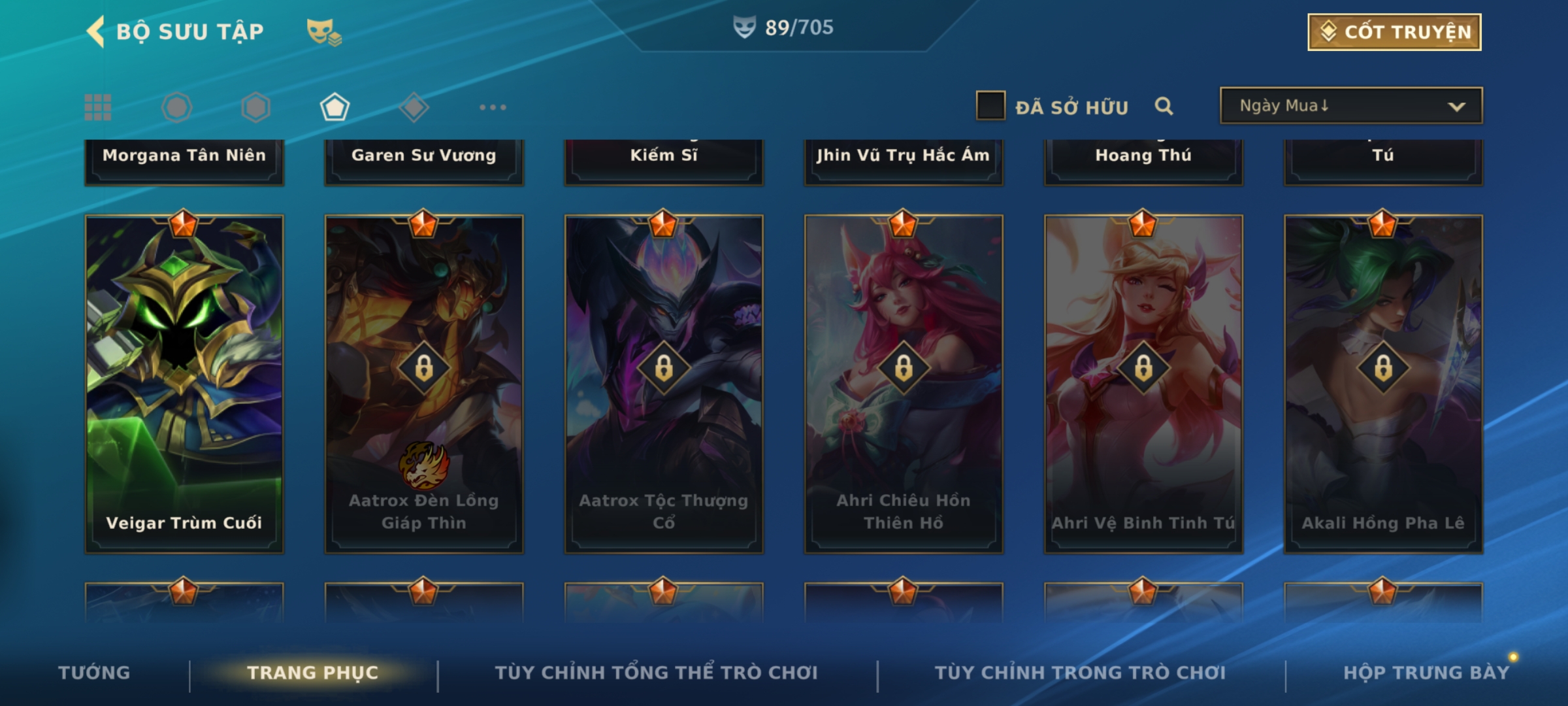Viewport: 1568px width, 706px height.
Task: Select the all-skins grid filter icon
Action: (98, 107)
